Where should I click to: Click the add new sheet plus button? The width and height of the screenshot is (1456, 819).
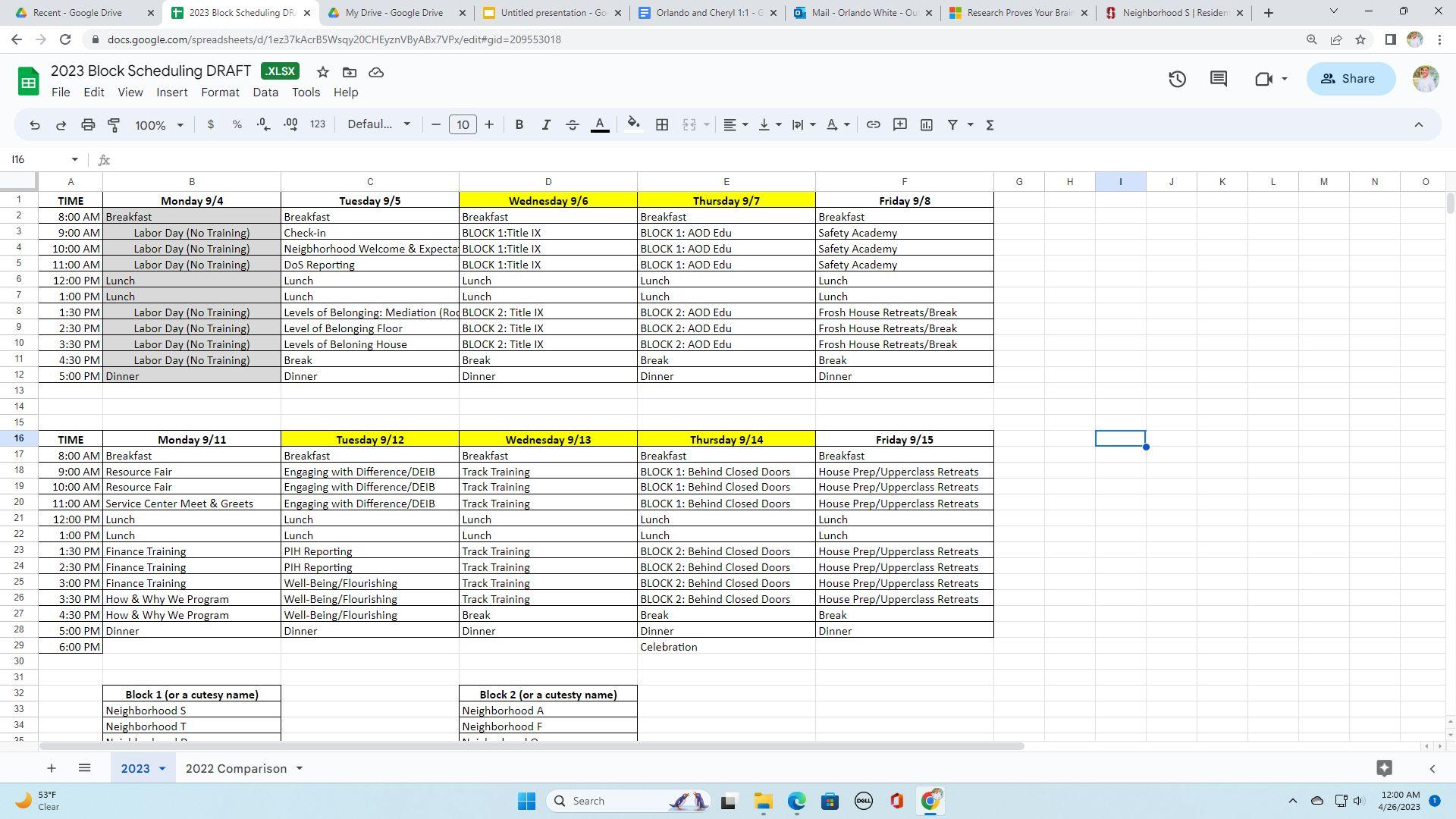[x=51, y=769]
